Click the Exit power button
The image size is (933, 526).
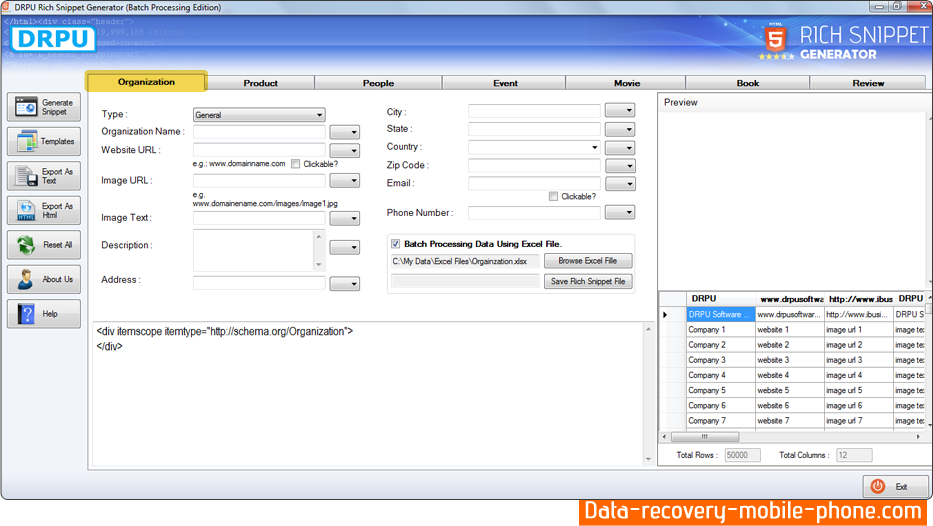(x=896, y=486)
